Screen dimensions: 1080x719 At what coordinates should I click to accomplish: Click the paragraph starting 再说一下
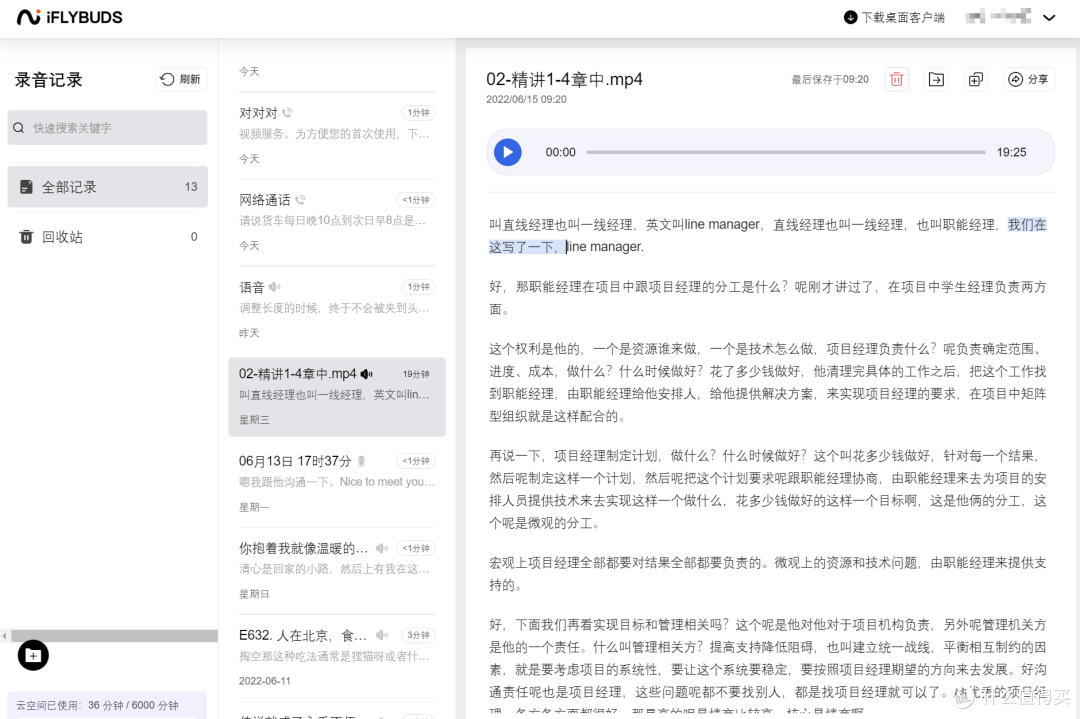coord(767,489)
